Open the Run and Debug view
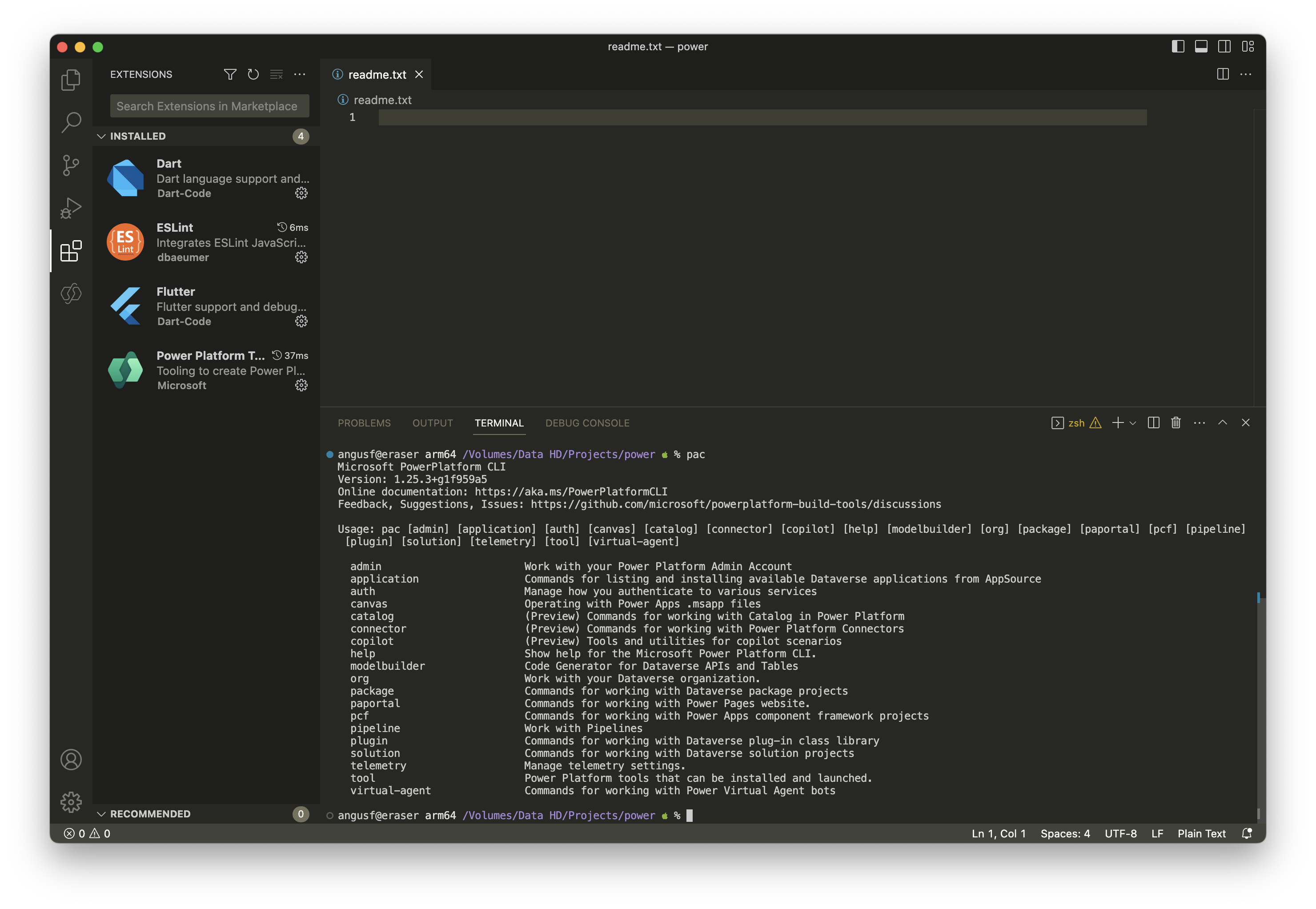 [x=71, y=207]
